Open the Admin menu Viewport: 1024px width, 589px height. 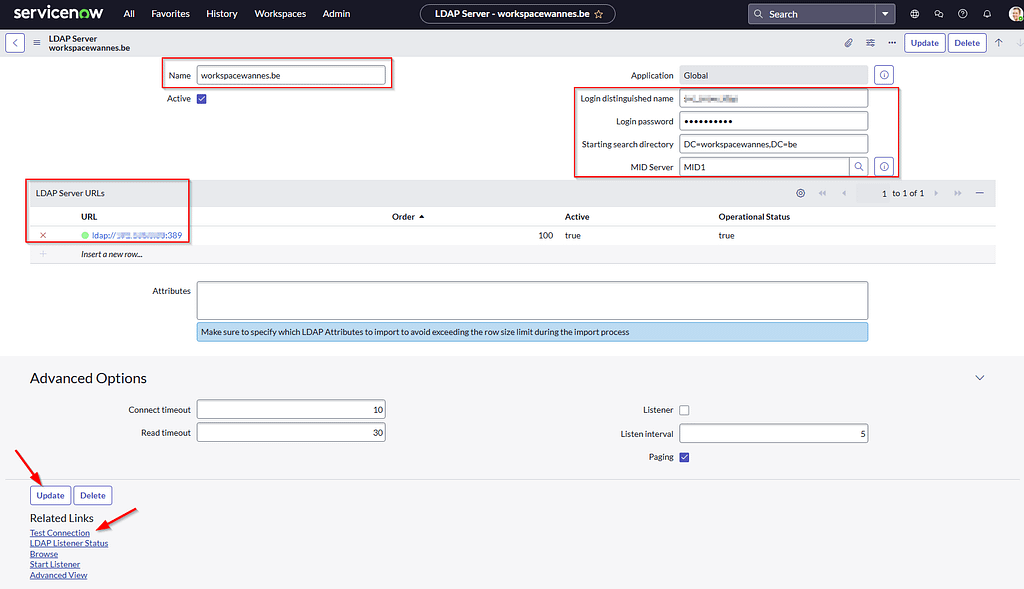coord(336,14)
